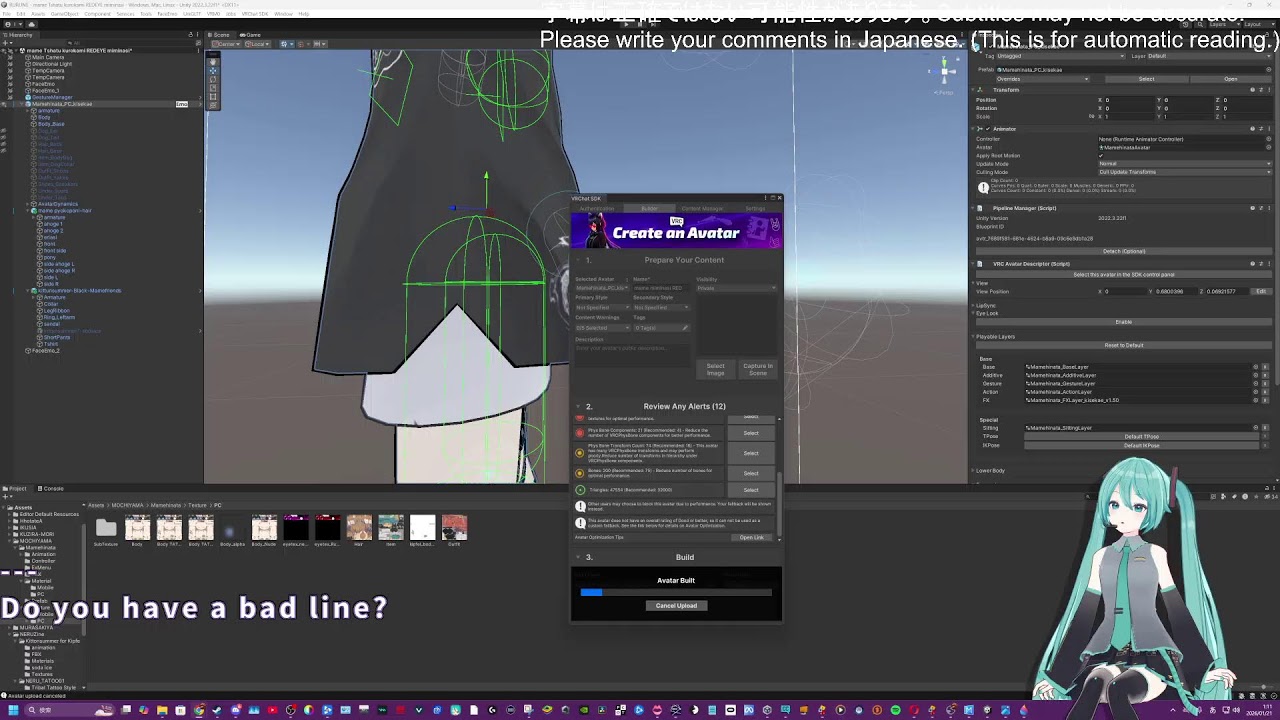Open the Authentication tab in SDK
This screenshot has width=1280, height=720.
coord(597,209)
